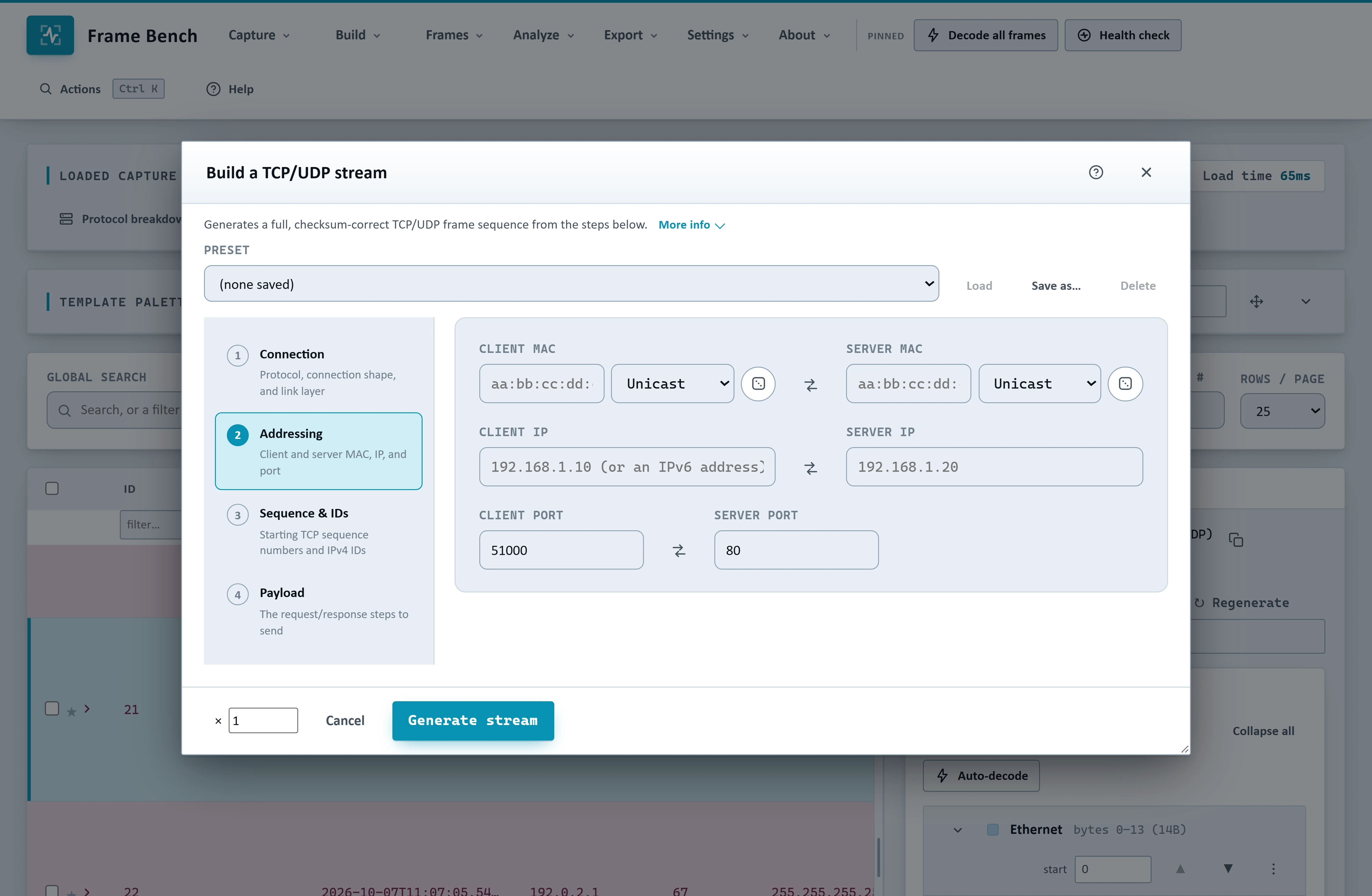This screenshot has width=1372, height=896.
Task: Click the Decode all frames pinned button
Action: click(x=985, y=35)
